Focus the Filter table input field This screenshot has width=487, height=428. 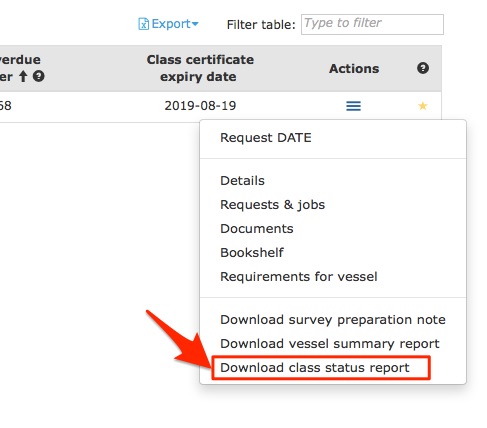[372, 24]
